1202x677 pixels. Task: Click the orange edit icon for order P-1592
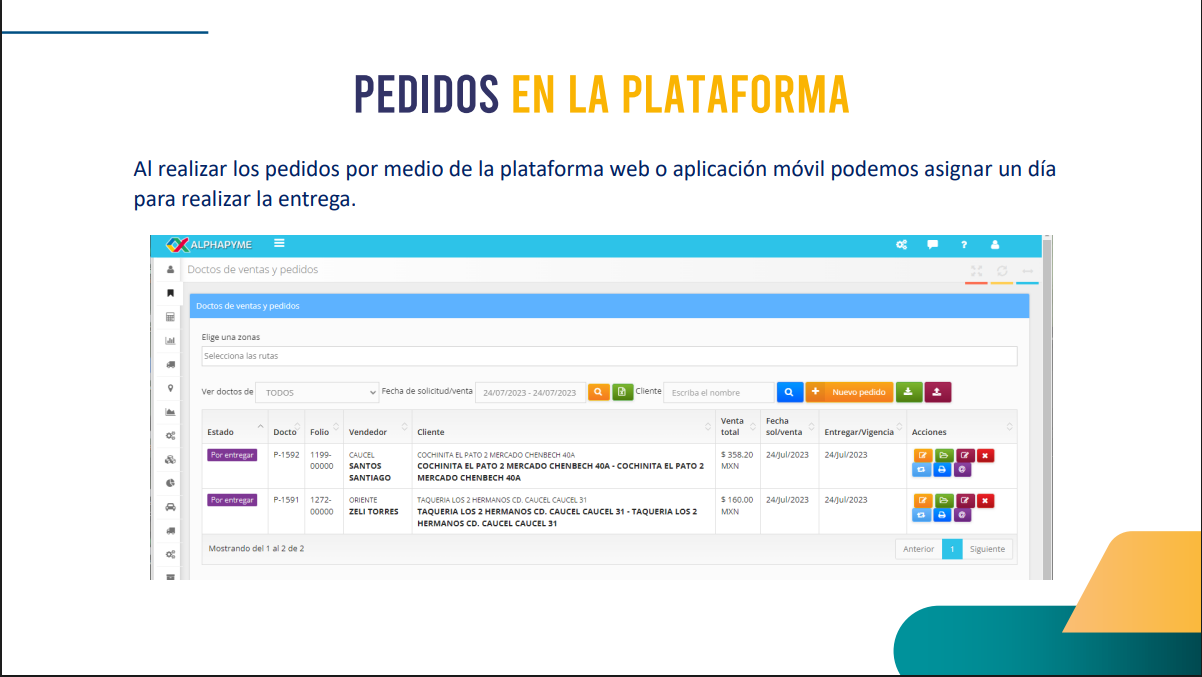click(x=921, y=455)
